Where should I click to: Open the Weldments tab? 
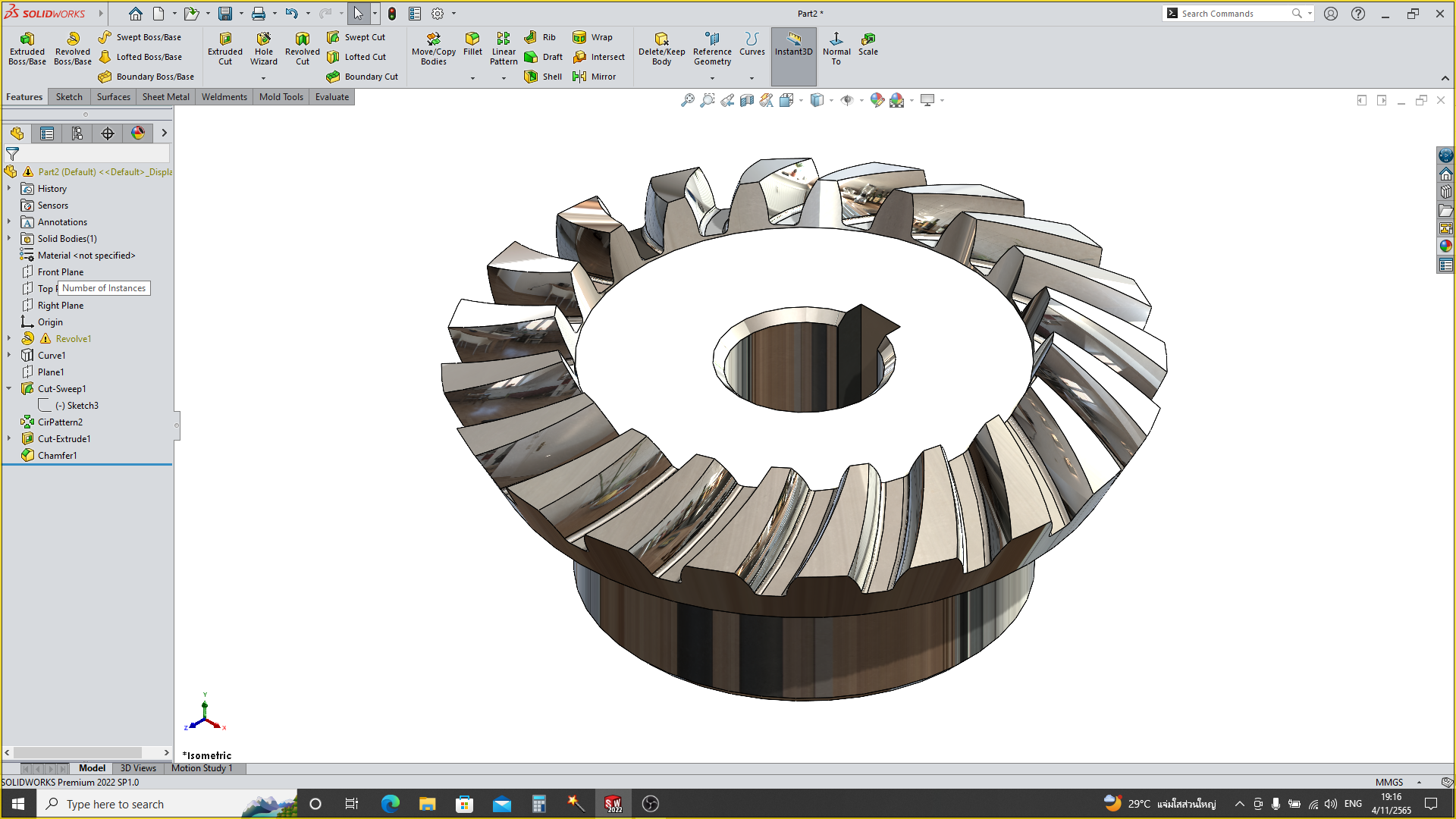click(x=224, y=97)
